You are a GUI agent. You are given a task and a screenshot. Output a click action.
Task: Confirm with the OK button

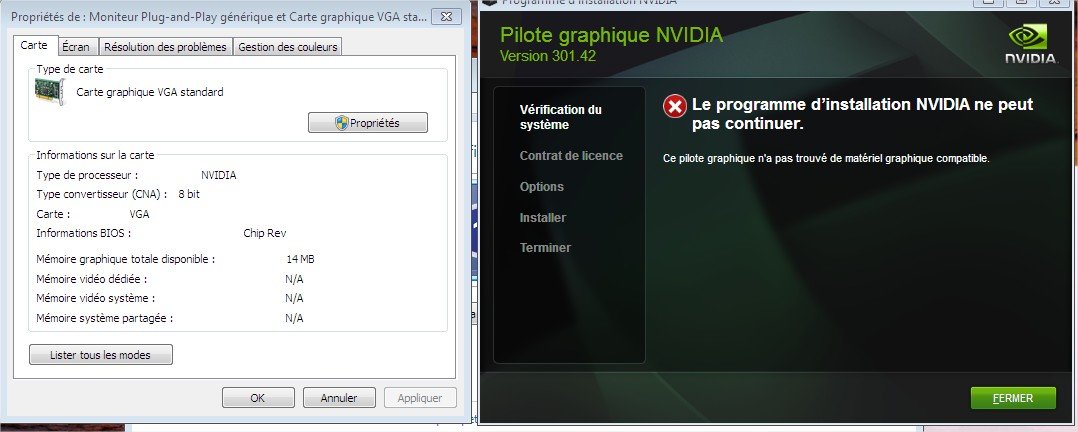click(x=258, y=398)
